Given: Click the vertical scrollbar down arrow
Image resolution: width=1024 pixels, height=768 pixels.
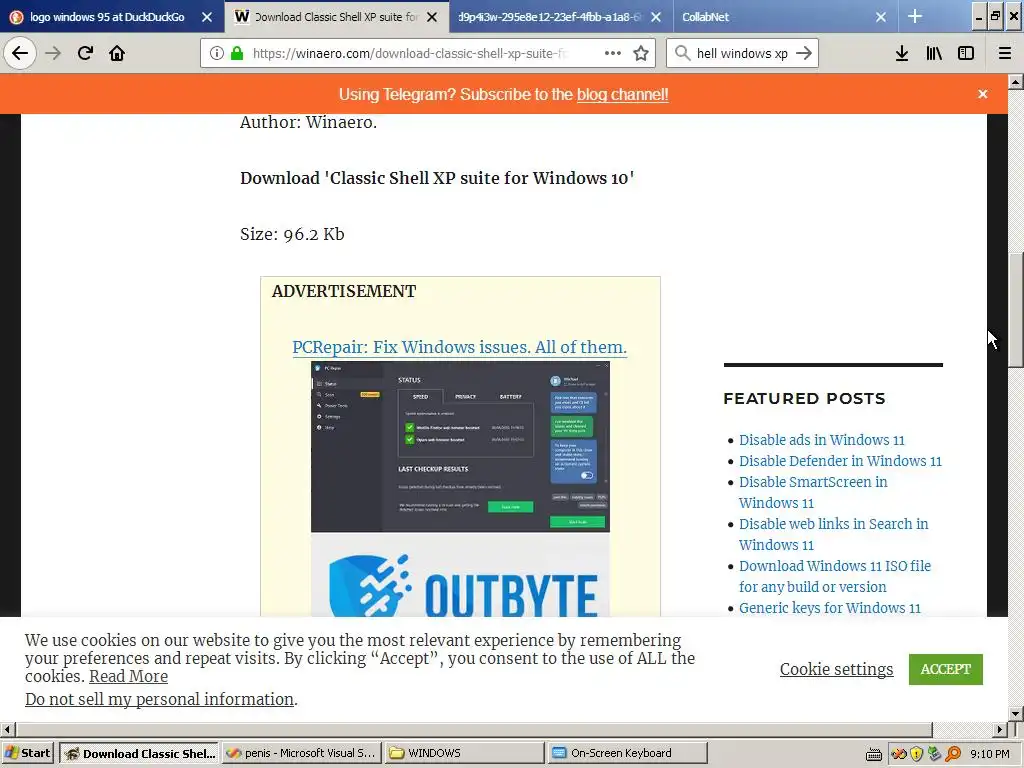Looking at the screenshot, I should (1016, 714).
